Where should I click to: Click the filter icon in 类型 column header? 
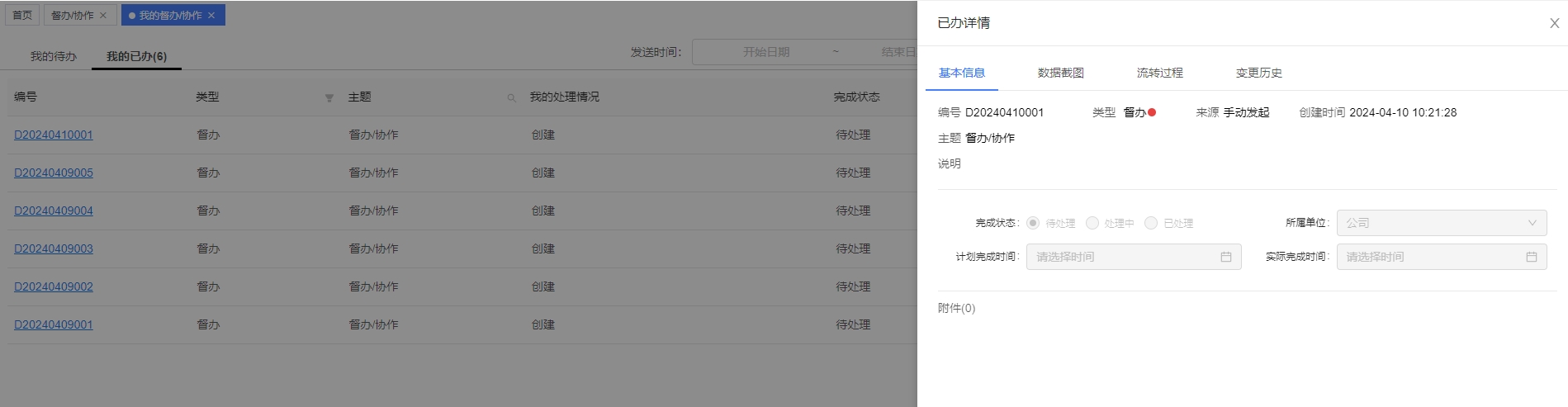329,98
